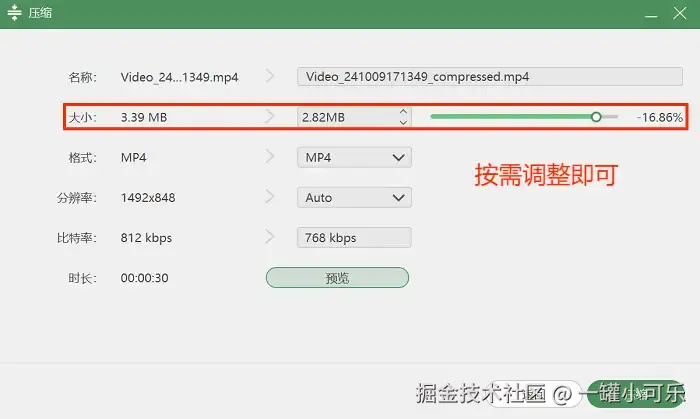Click the 768 kbps bitrate field
Viewport: 700px width, 419px height.
pos(354,237)
